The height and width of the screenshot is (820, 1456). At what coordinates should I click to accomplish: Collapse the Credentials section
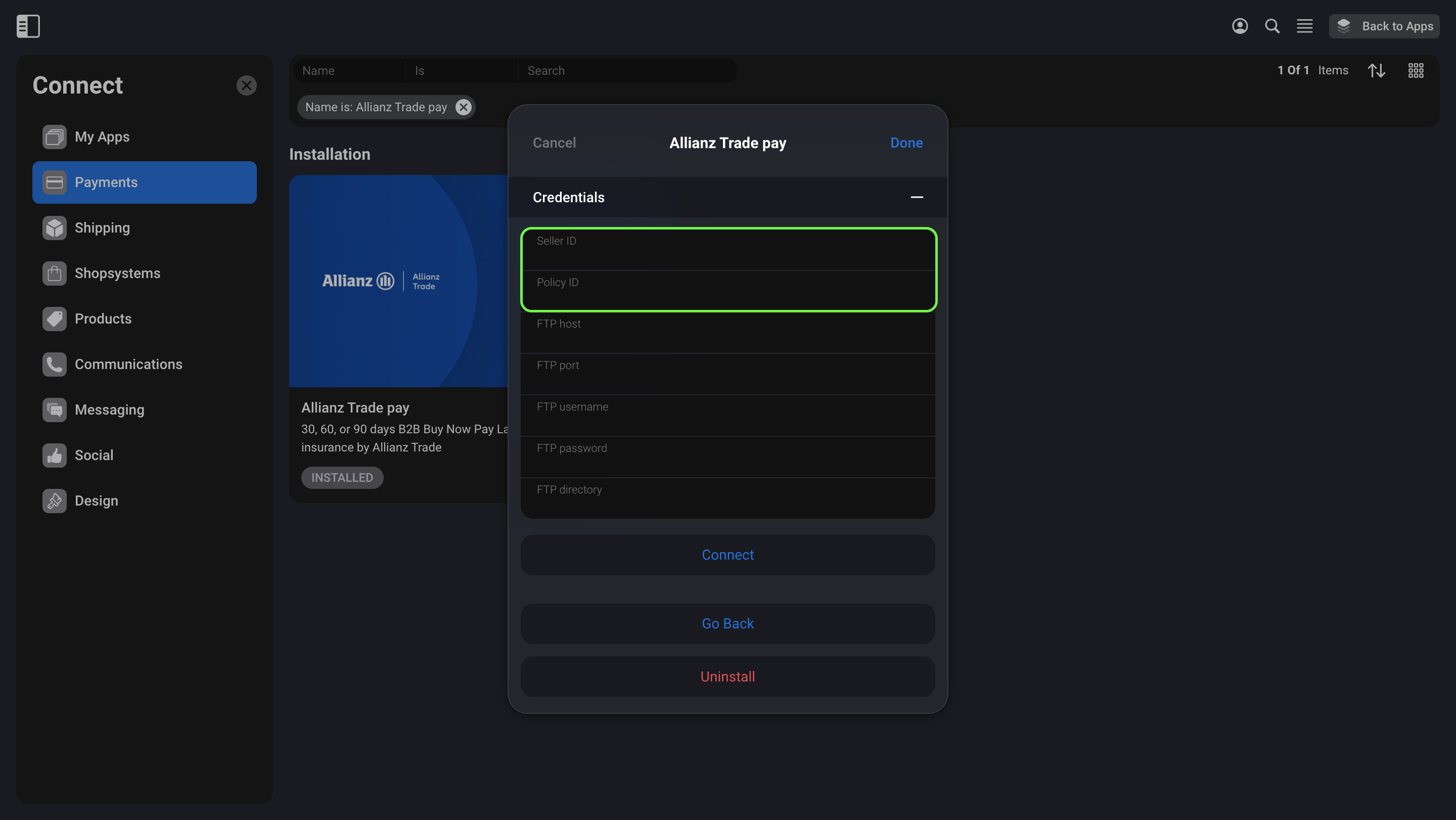tap(916, 197)
